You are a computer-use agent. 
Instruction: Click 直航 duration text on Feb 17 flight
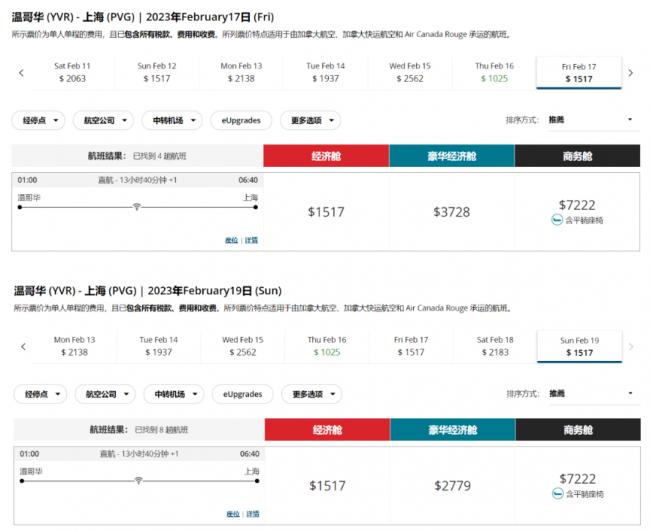tap(137, 180)
